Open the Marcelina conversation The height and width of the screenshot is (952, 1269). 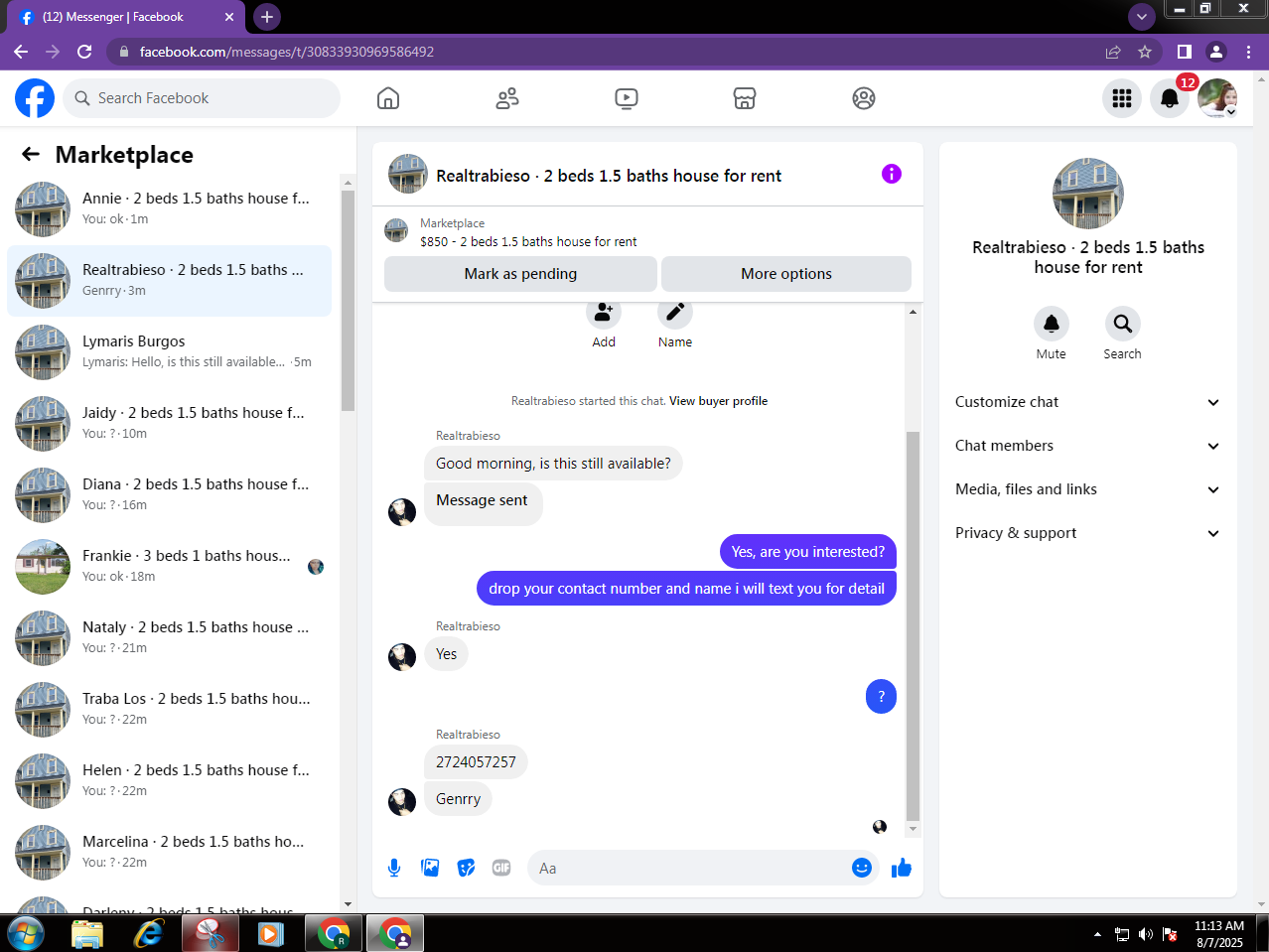click(x=170, y=853)
